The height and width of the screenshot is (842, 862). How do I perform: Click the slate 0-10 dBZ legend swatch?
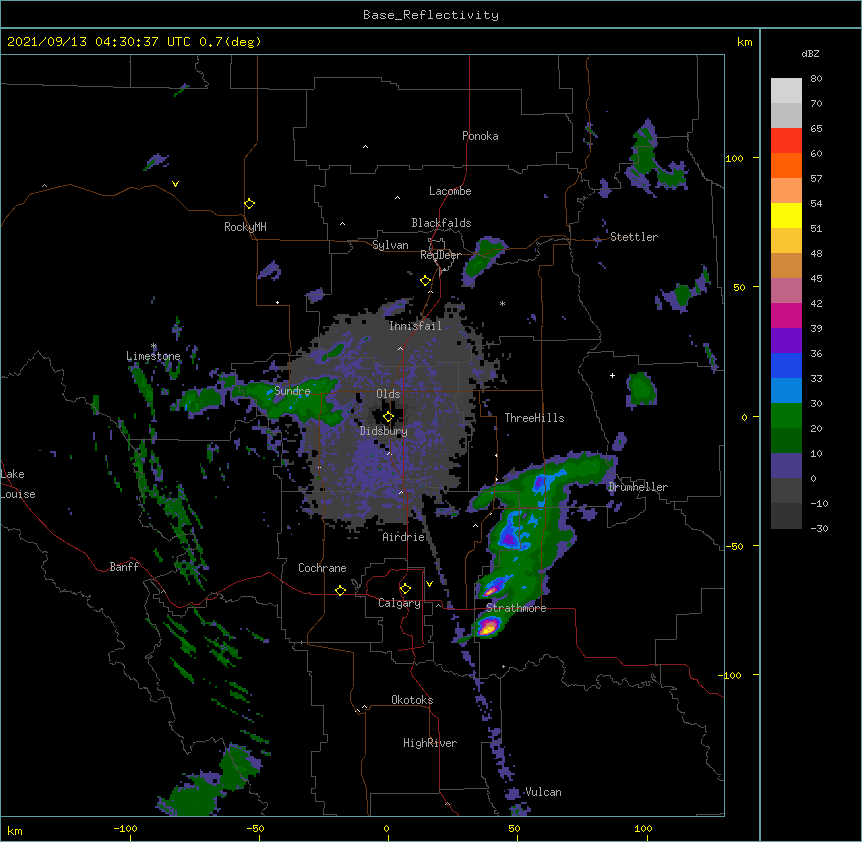[786, 466]
